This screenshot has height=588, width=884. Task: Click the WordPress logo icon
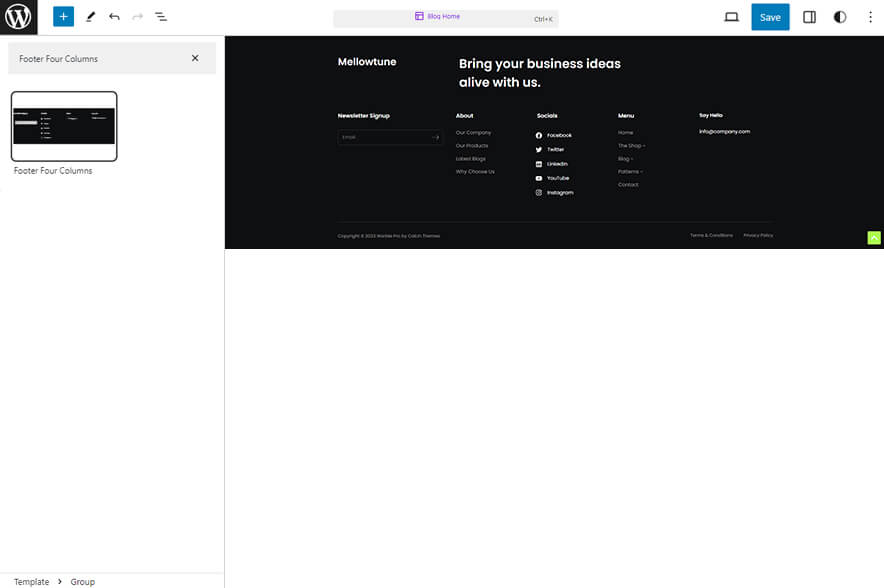coord(16,16)
